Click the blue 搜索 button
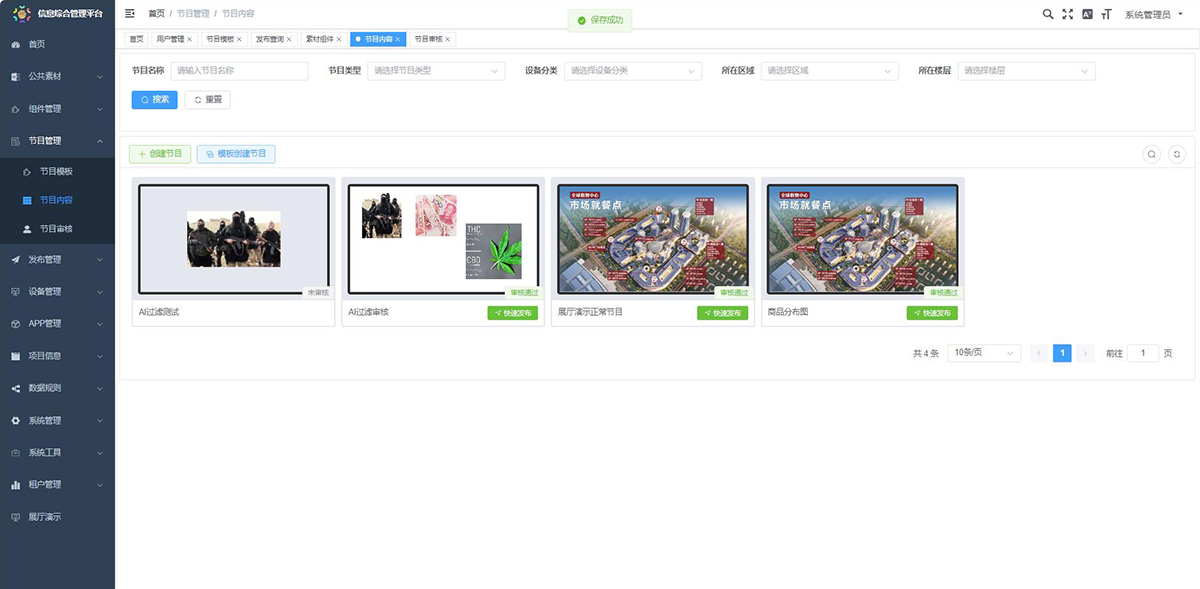This screenshot has height=589, width=1200. 154,100
